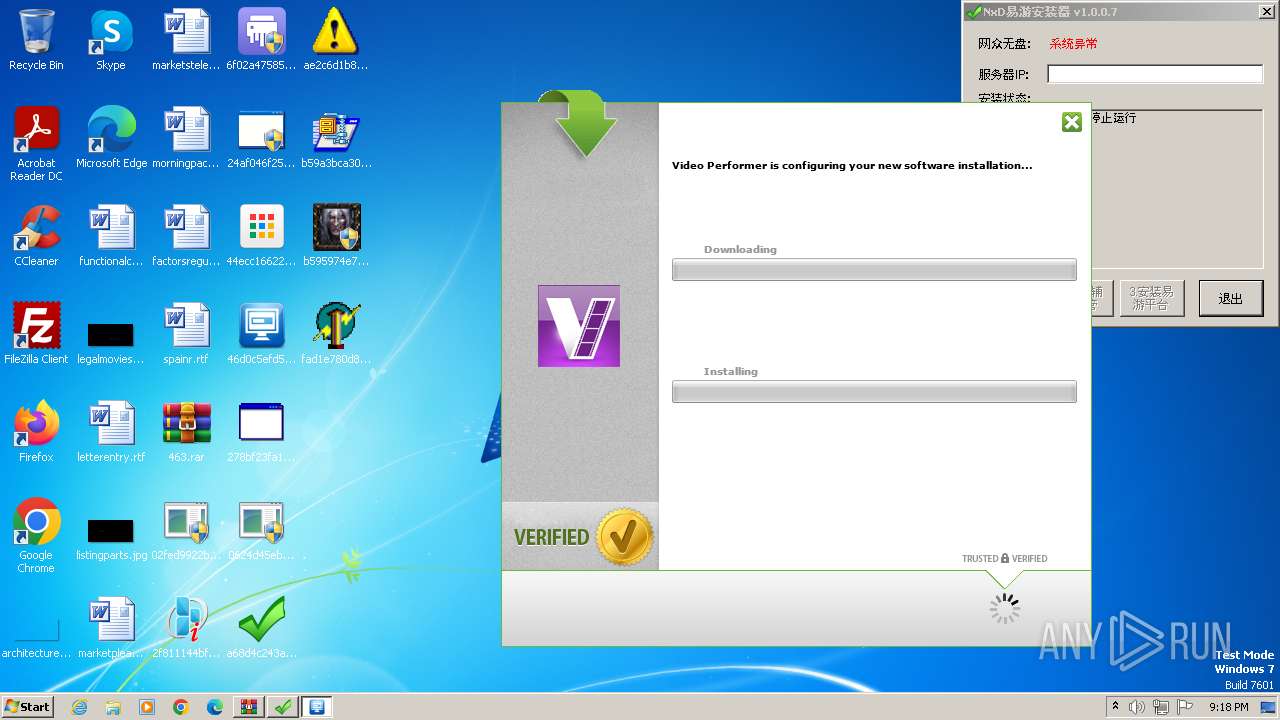Viewport: 1280px width, 720px height.
Task: Launch Edge from the taskbar
Action: [x=215, y=707]
